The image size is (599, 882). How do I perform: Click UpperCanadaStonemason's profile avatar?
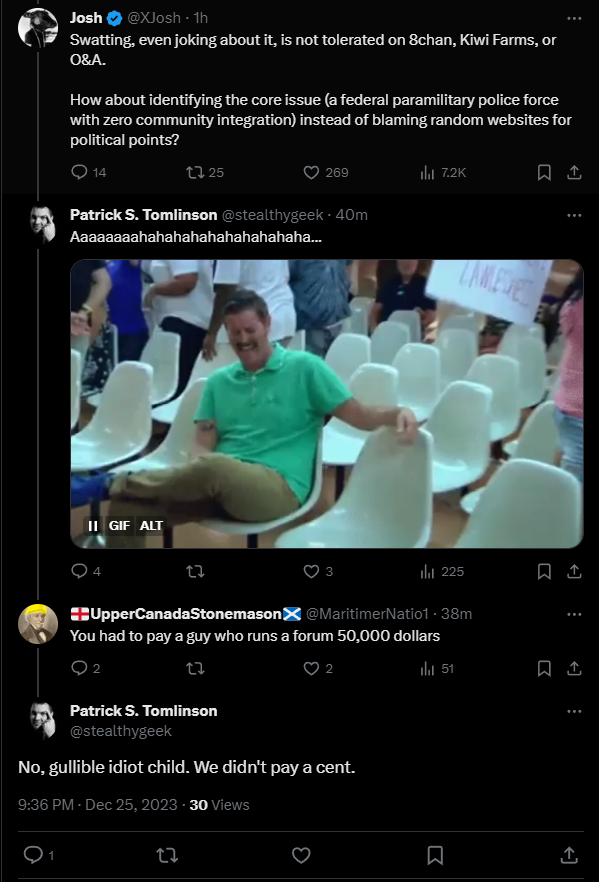tap(38, 624)
